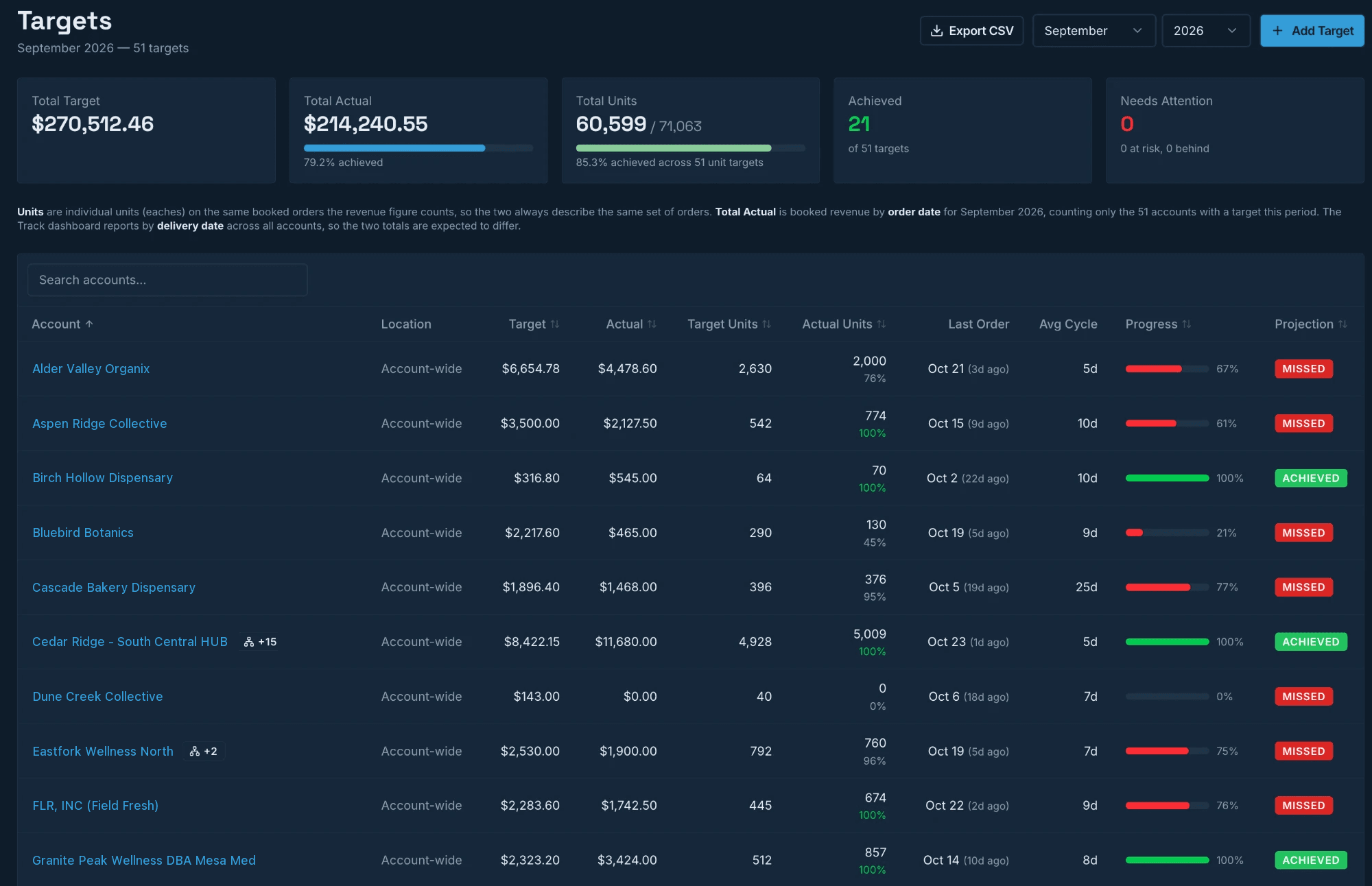This screenshot has height=886, width=1372.
Task: Click the Export CSV button
Action: [x=971, y=31]
